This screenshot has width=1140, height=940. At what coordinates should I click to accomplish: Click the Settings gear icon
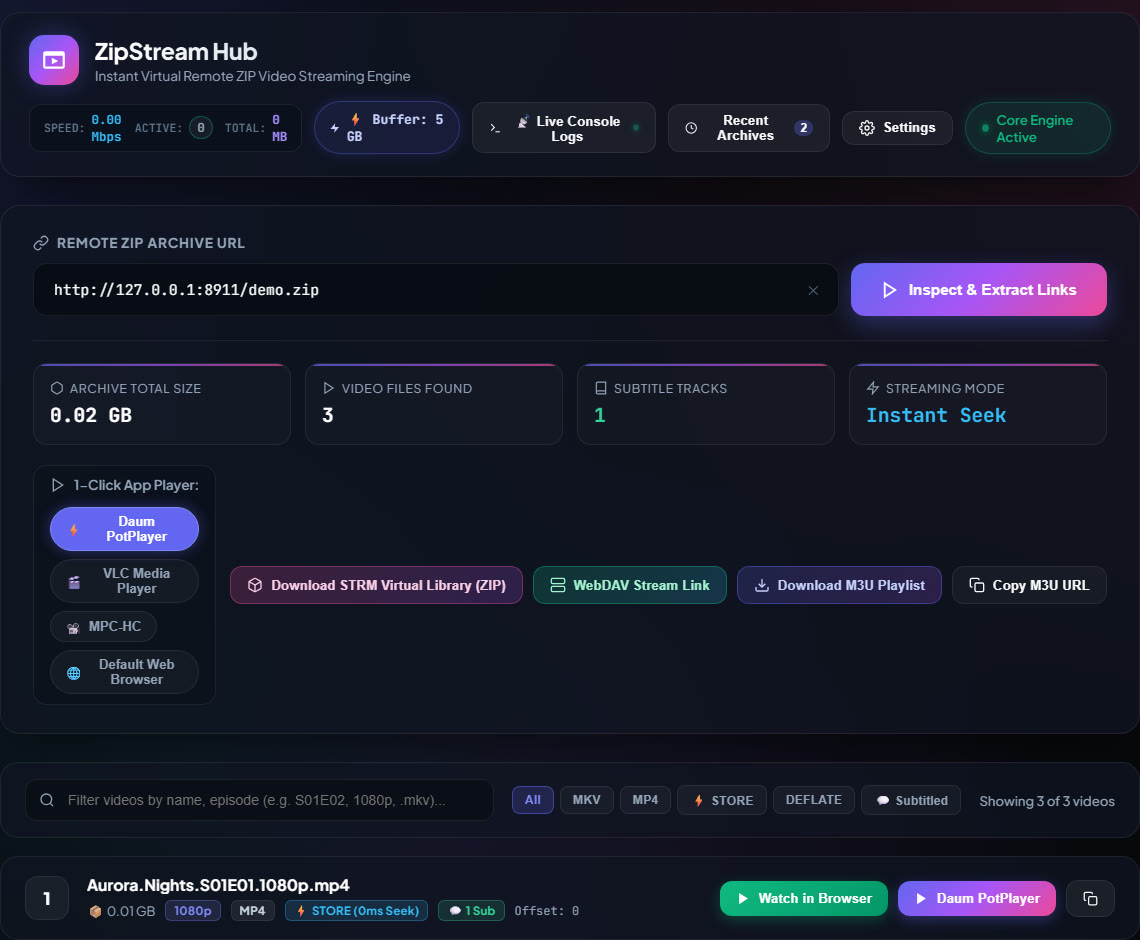[867, 128]
